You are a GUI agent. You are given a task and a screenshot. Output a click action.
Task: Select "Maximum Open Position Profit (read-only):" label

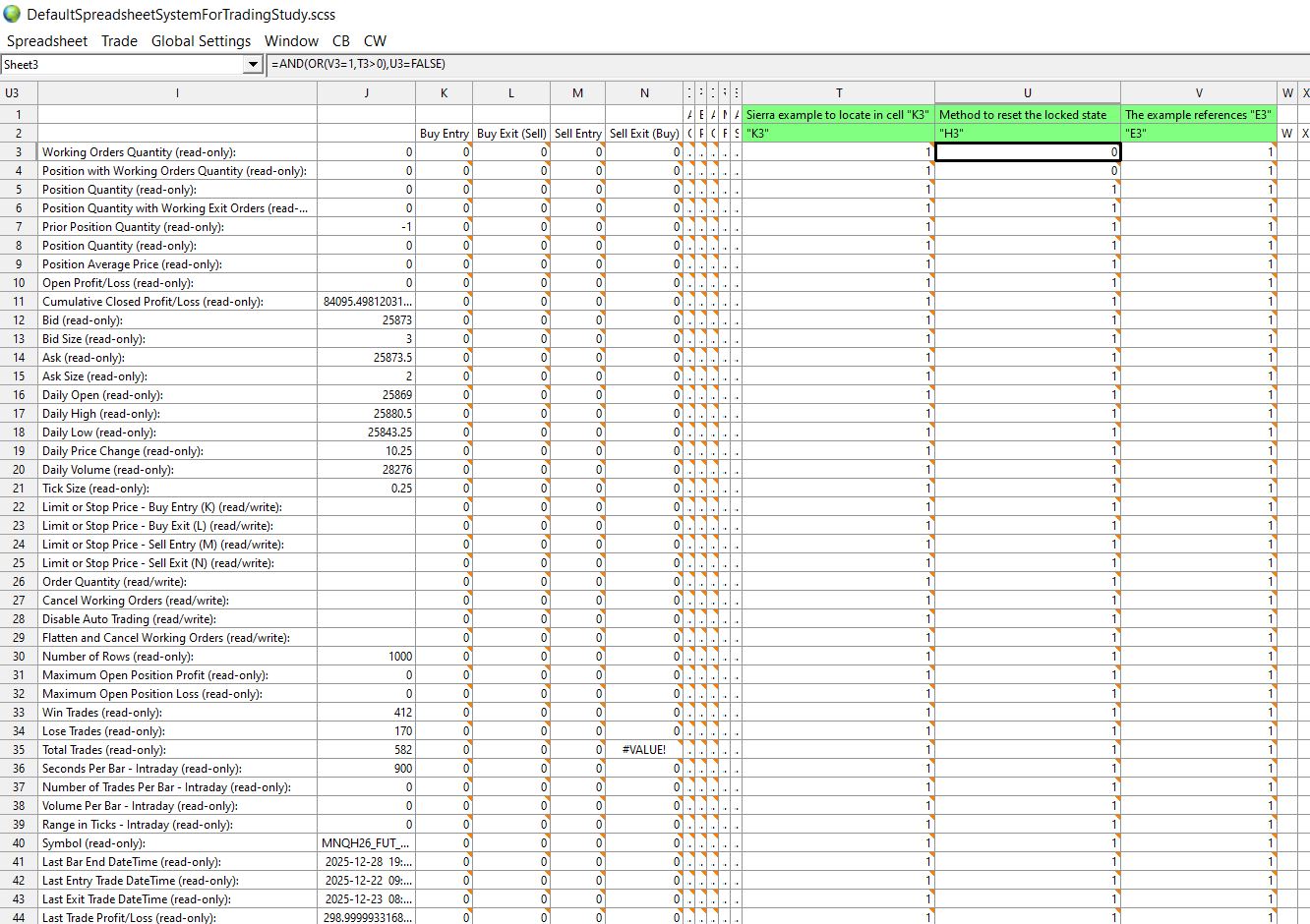155,675
